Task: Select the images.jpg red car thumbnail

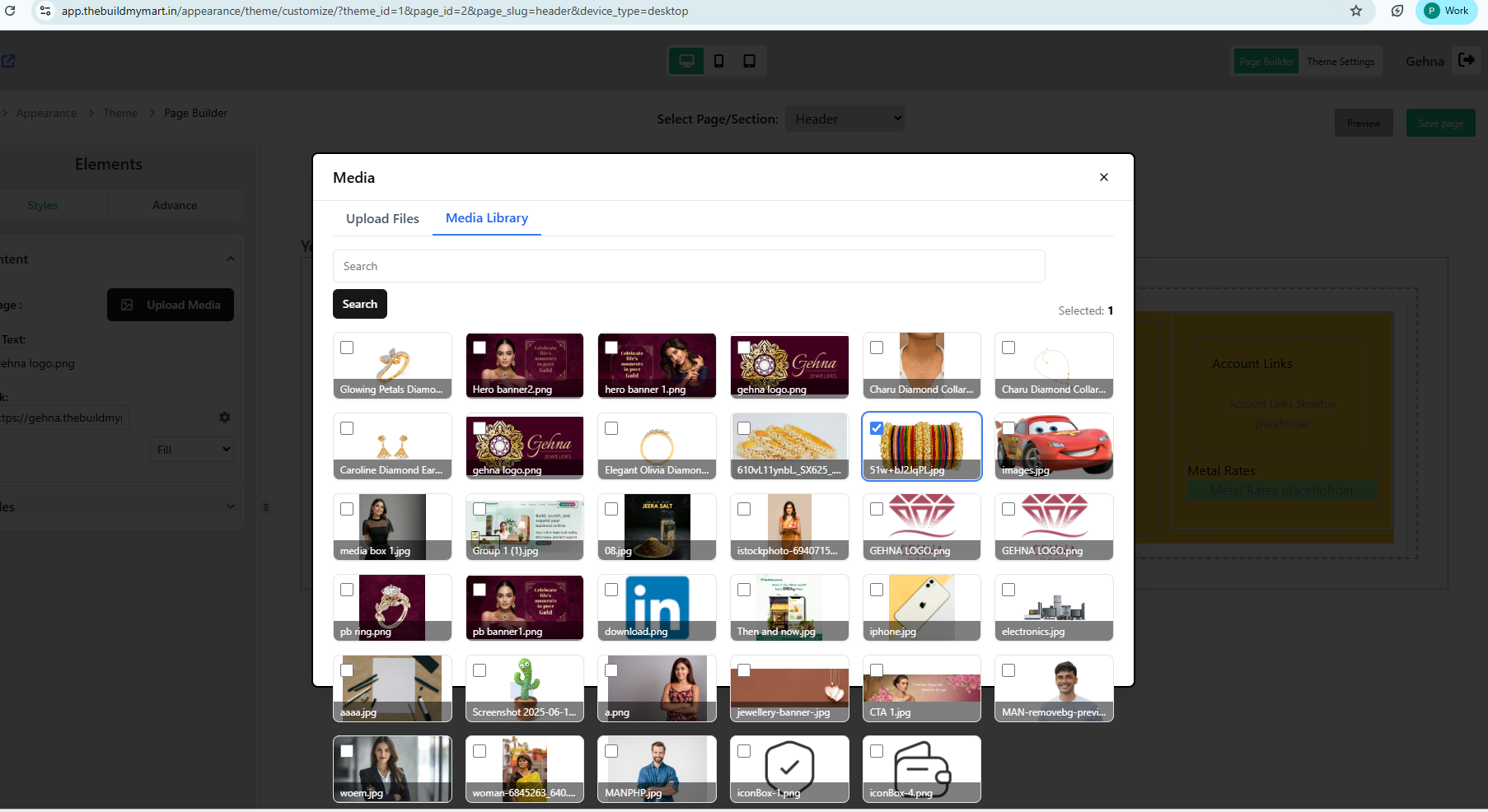Action: coord(1054,446)
